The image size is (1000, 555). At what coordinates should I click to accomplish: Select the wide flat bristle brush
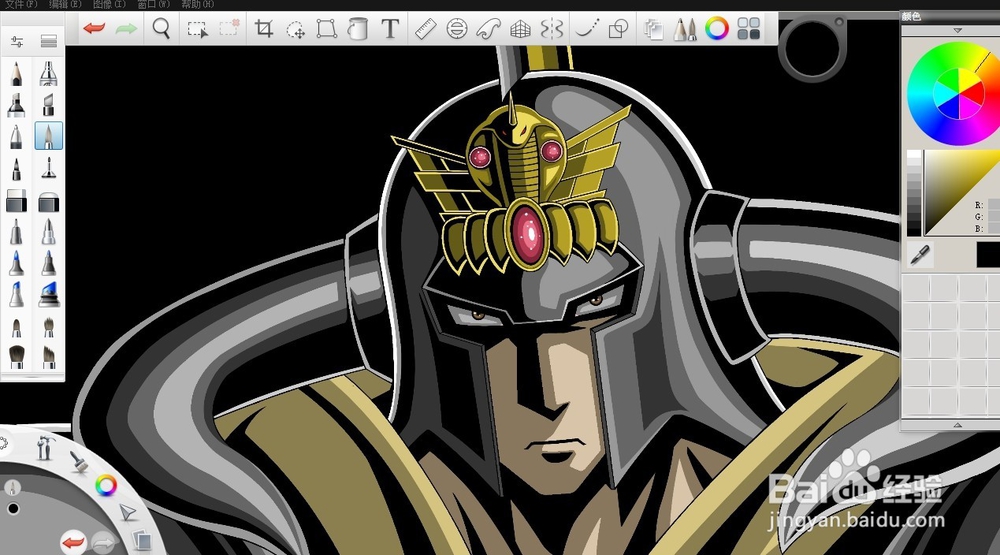point(17,356)
